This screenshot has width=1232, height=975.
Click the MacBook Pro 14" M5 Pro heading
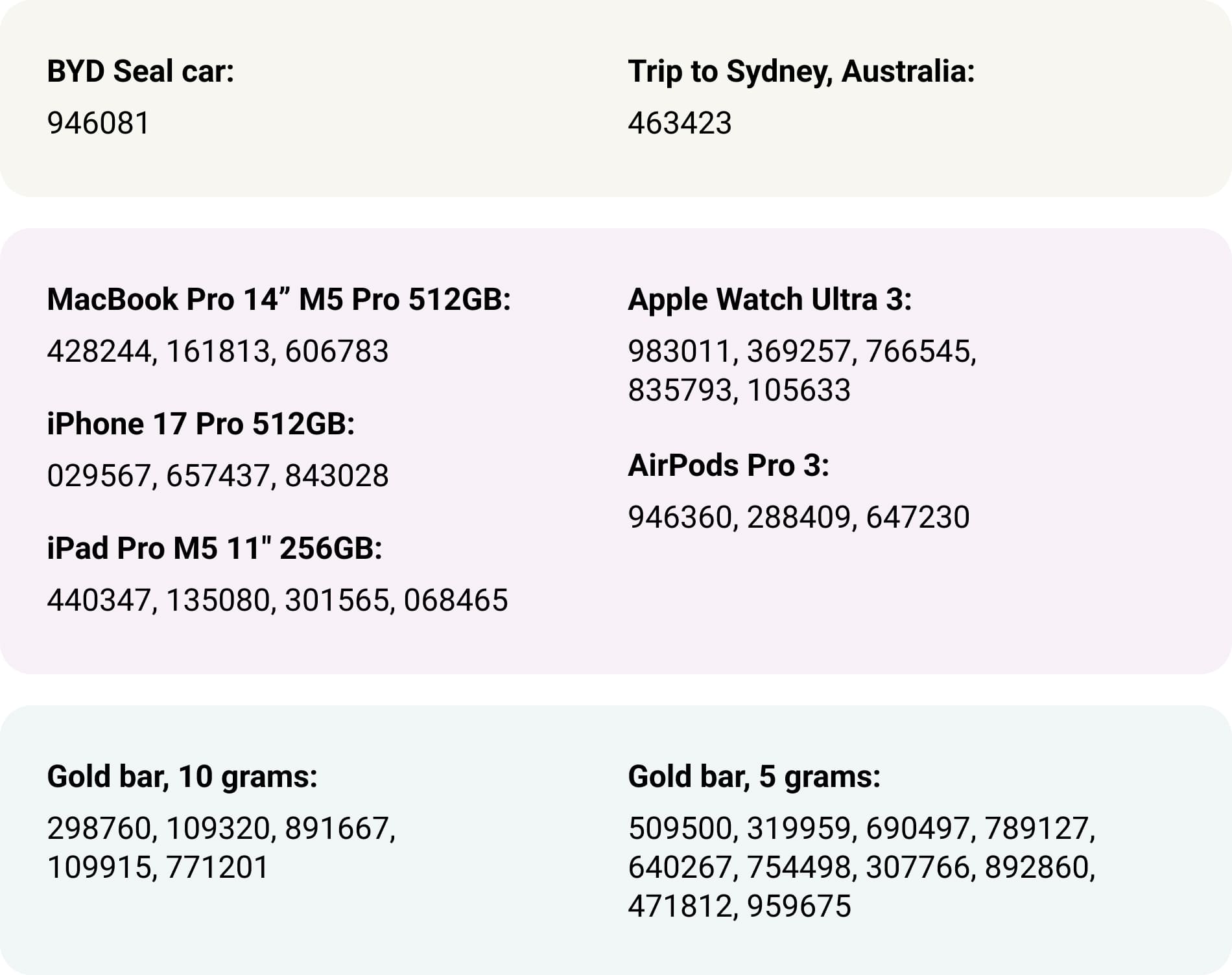coord(279,300)
